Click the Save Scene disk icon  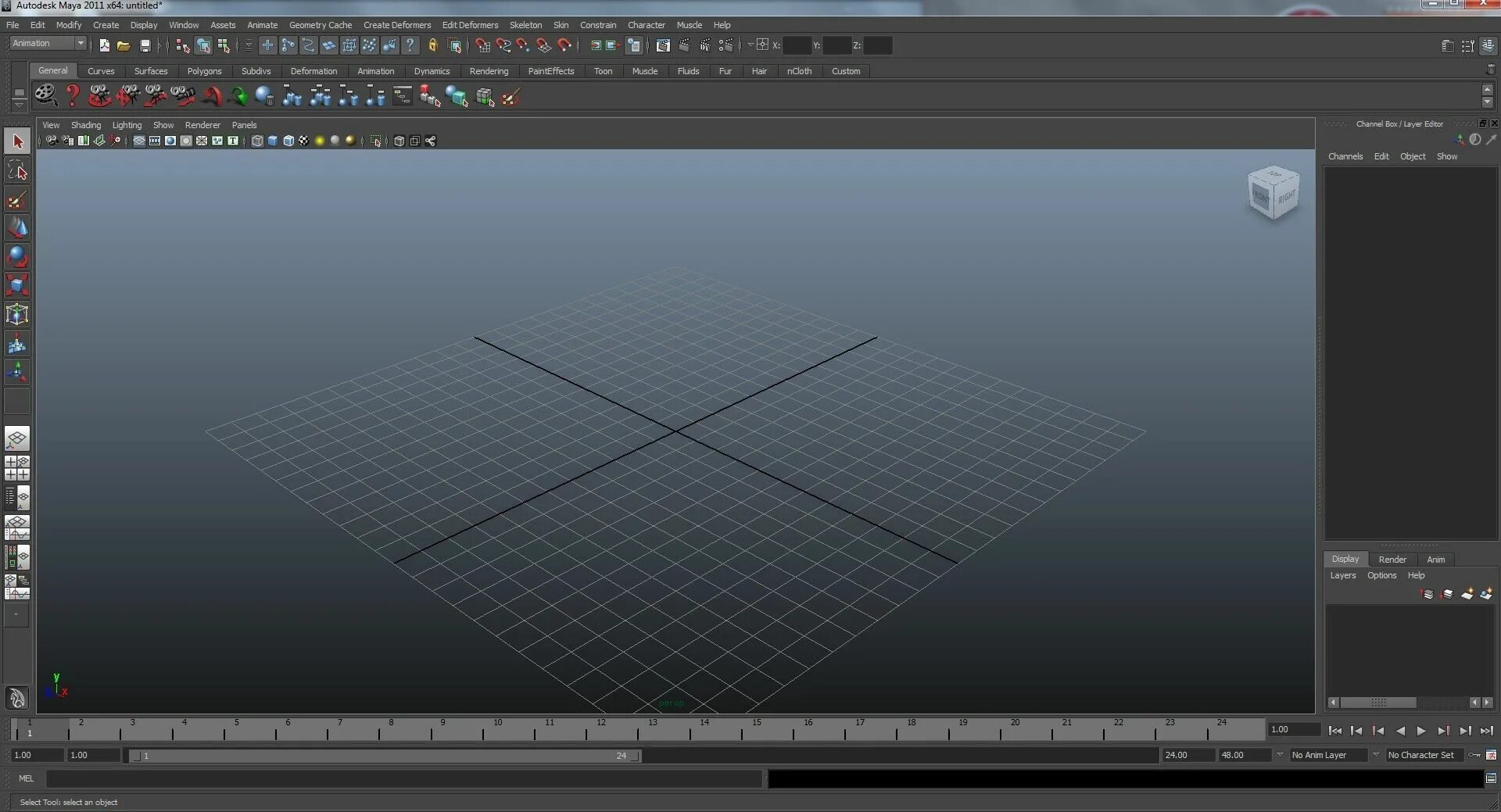pos(145,45)
